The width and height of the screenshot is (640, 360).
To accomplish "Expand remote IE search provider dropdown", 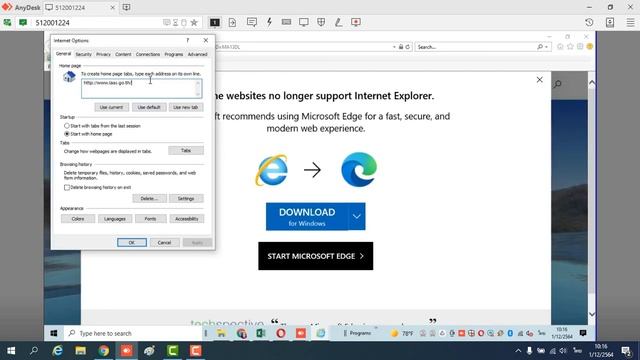I will [546, 47].
